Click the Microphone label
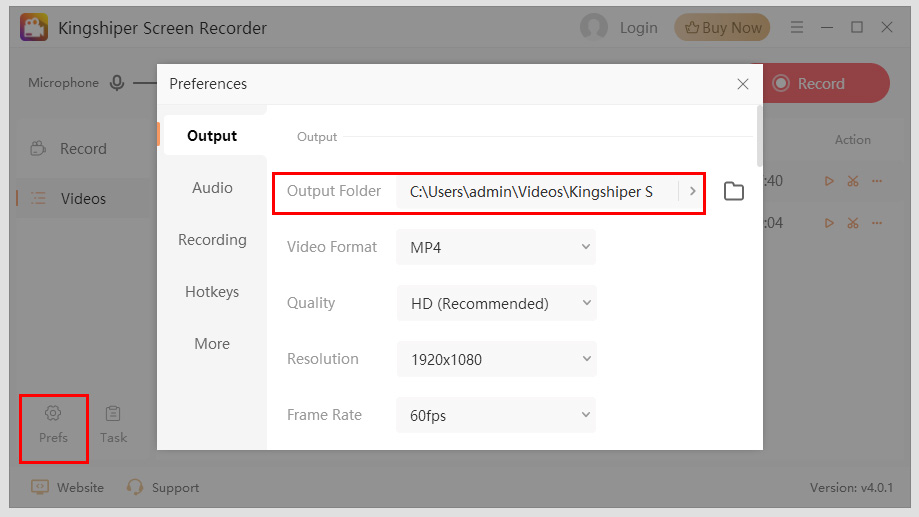The width and height of the screenshot is (919, 517). (63, 83)
